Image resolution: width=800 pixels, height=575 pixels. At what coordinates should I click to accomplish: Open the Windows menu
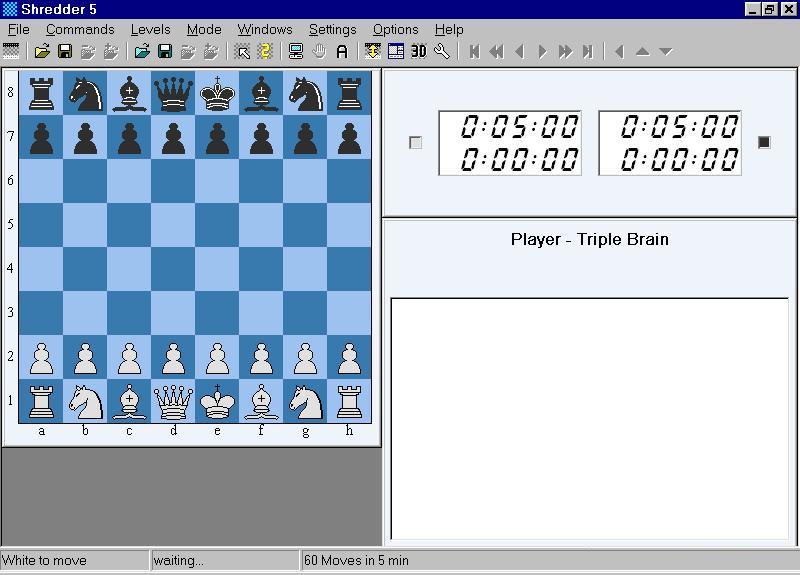pos(265,29)
